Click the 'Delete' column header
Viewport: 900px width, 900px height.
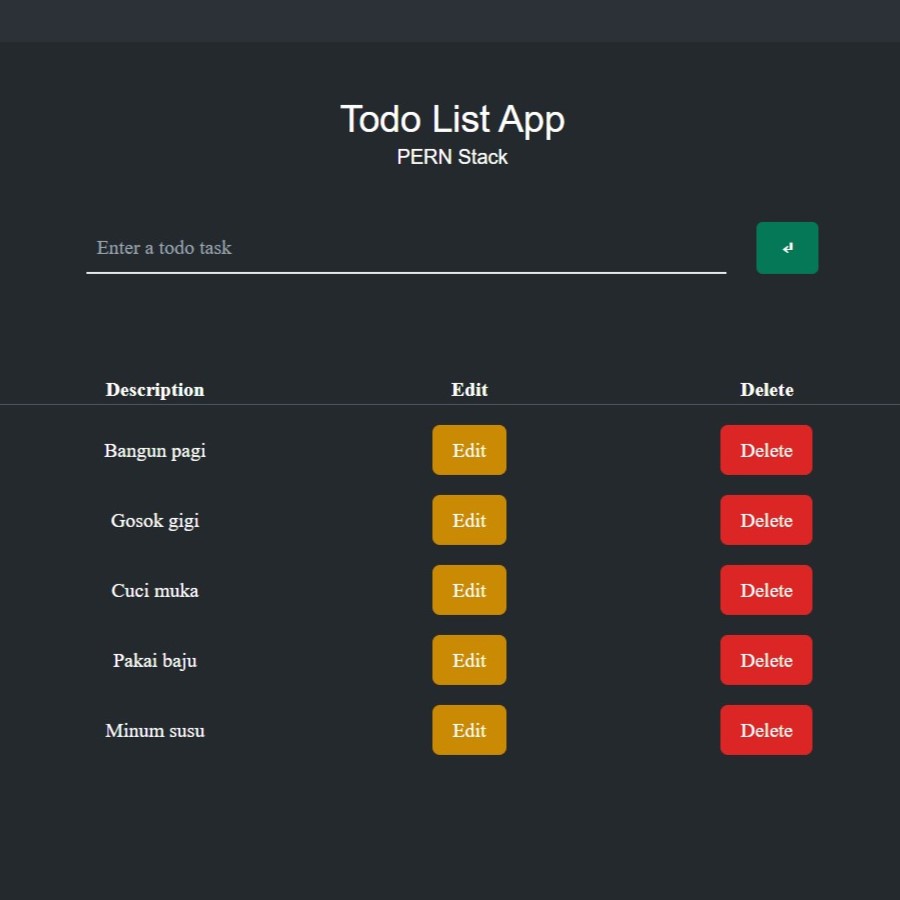(x=767, y=390)
